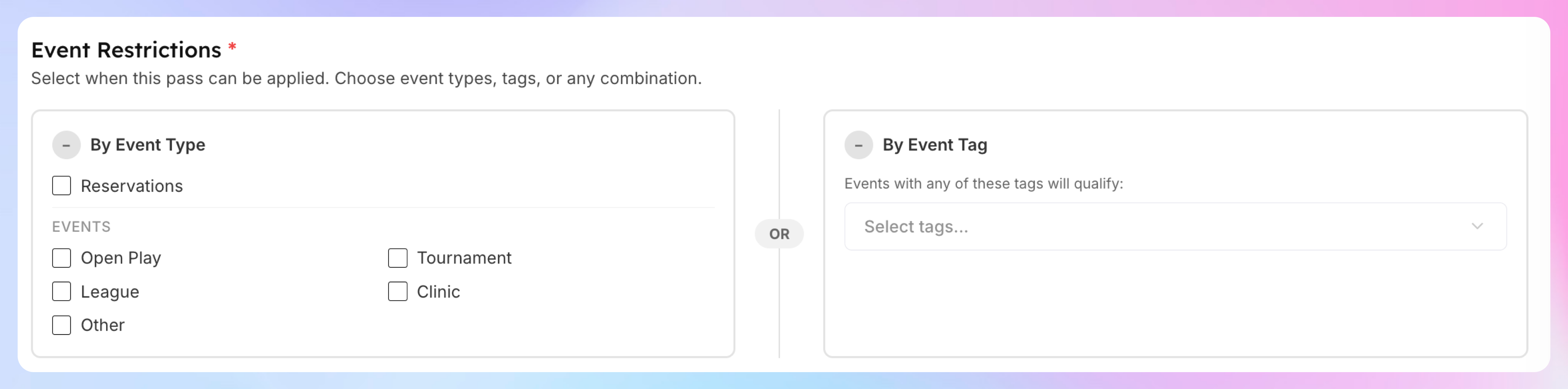Click the Open Play label text
The image size is (1568, 389).
point(120,258)
